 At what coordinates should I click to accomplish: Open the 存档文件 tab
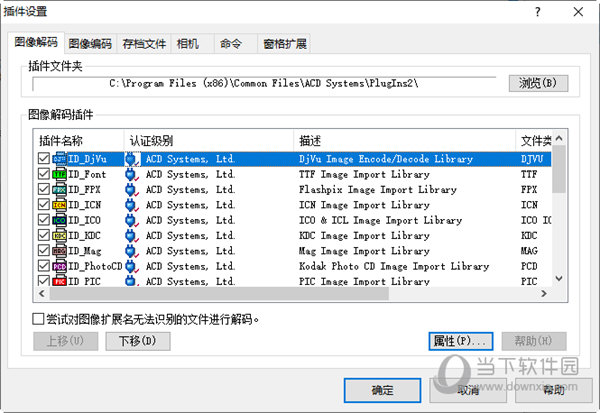tap(144, 44)
